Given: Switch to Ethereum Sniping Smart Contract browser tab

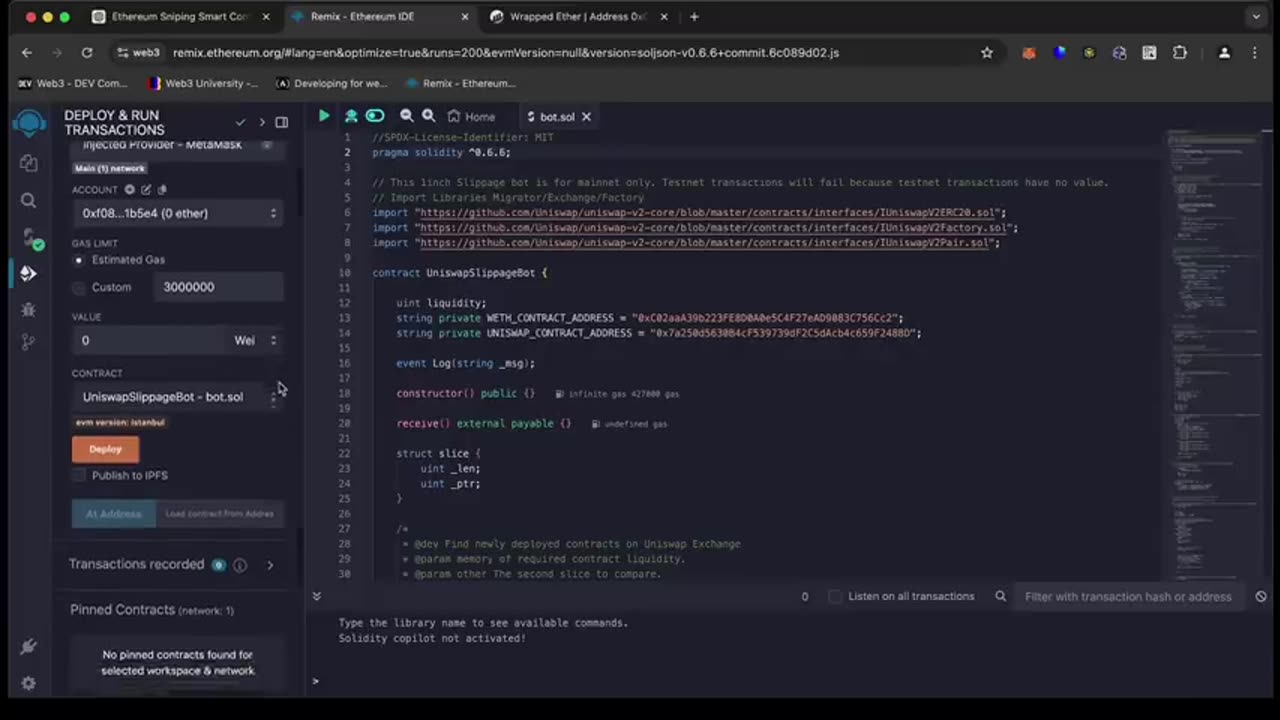Looking at the screenshot, I should click(x=179, y=17).
